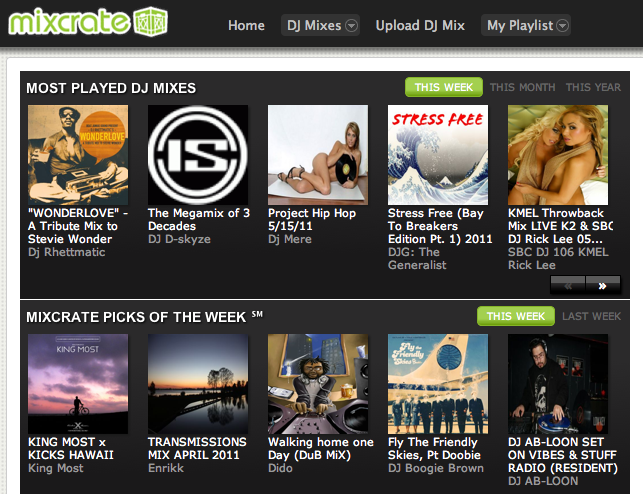Screen dimensions: 643x494
Task: Open the DJ Mixes dropdown arrow
Action: pos(351,25)
